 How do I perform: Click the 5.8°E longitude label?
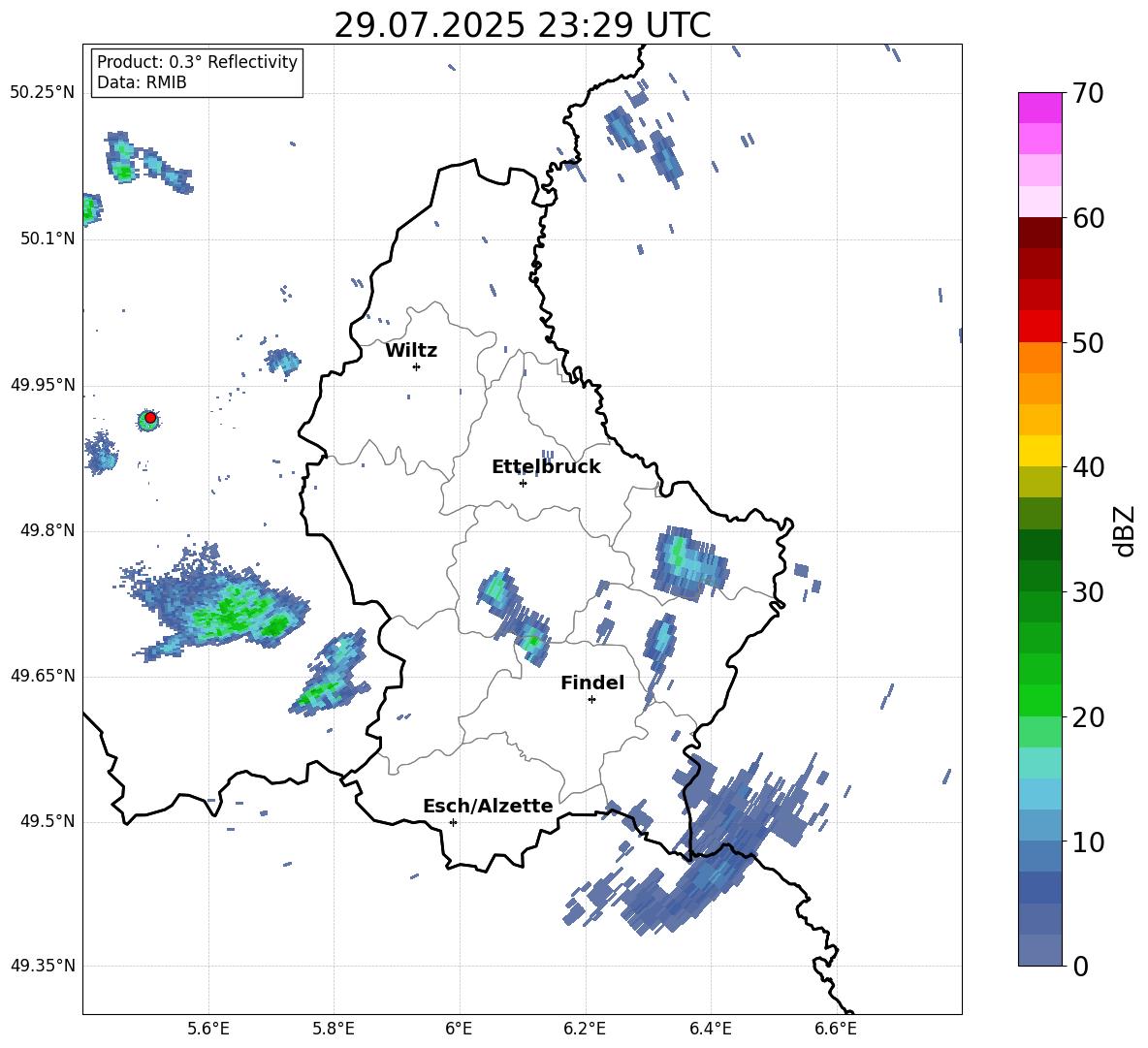coord(334,1029)
